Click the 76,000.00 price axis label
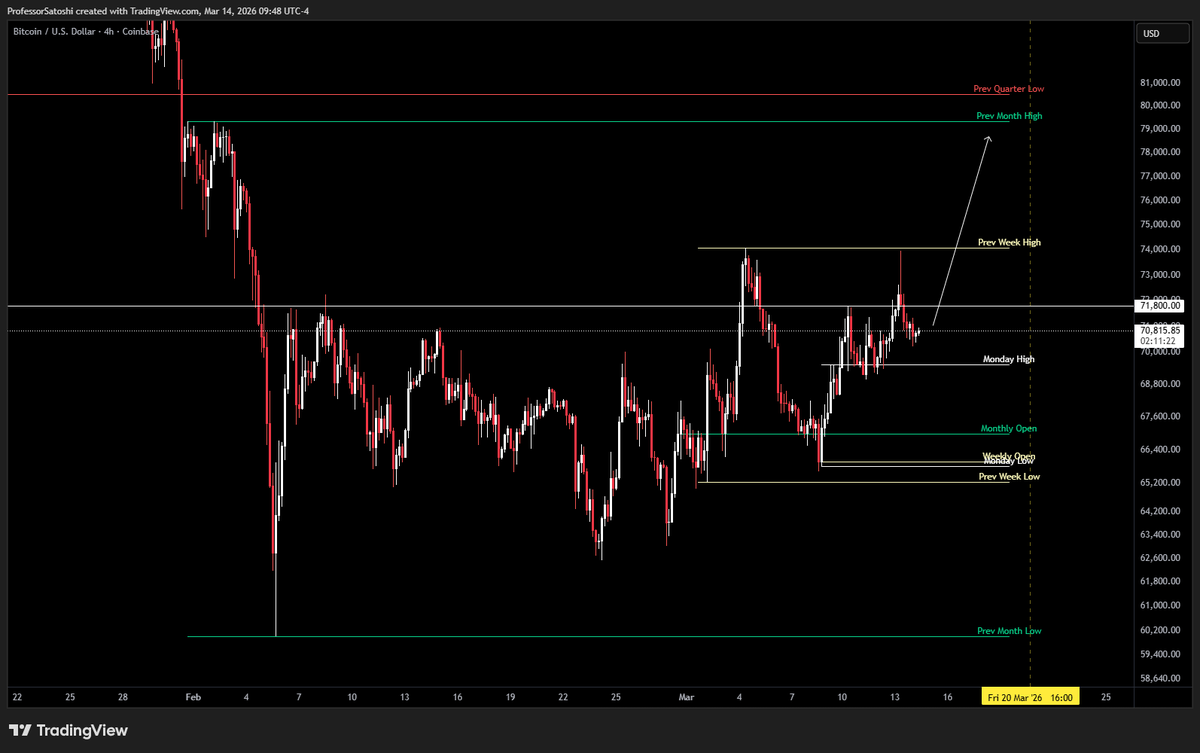Viewport: 1200px width, 753px height. click(x=1160, y=200)
